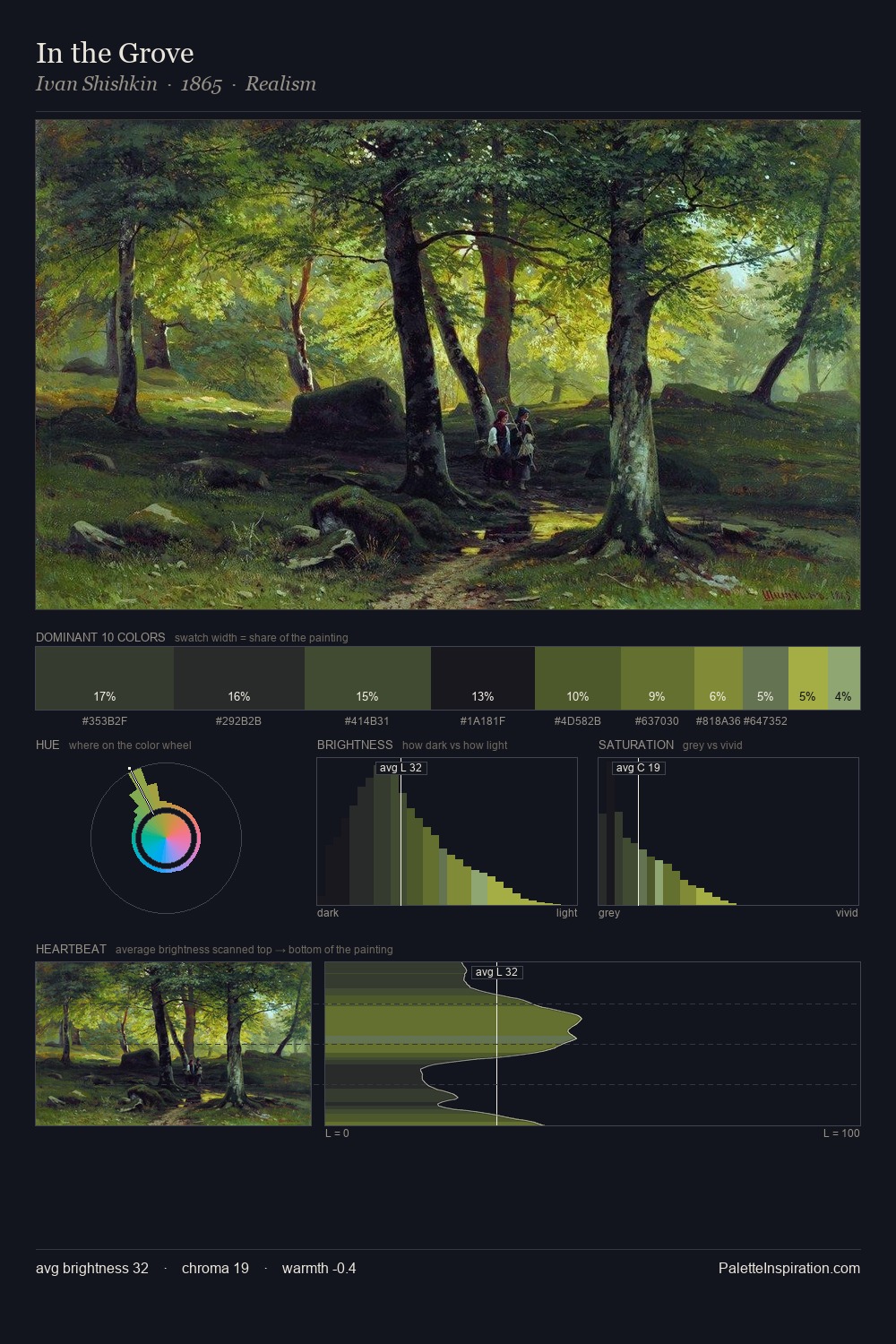Click "where on the color wheel" caption

130,745
